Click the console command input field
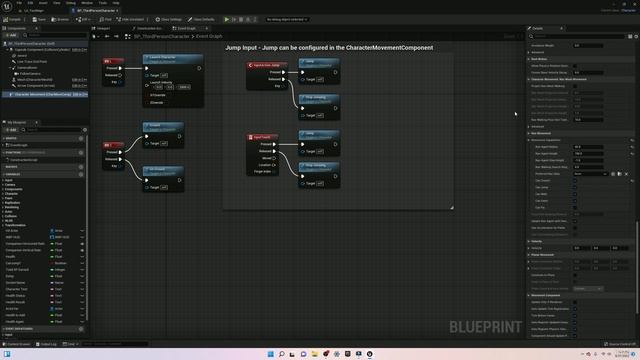The image size is (640, 360). click(x=114, y=344)
